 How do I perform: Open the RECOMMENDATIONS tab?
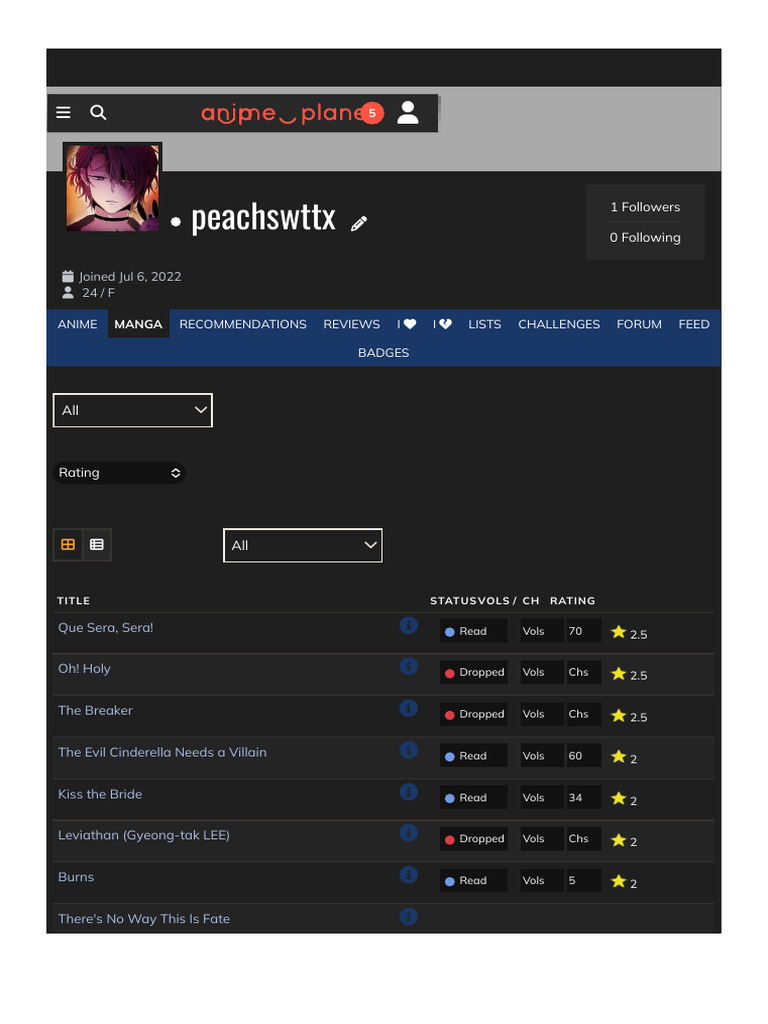tap(243, 324)
